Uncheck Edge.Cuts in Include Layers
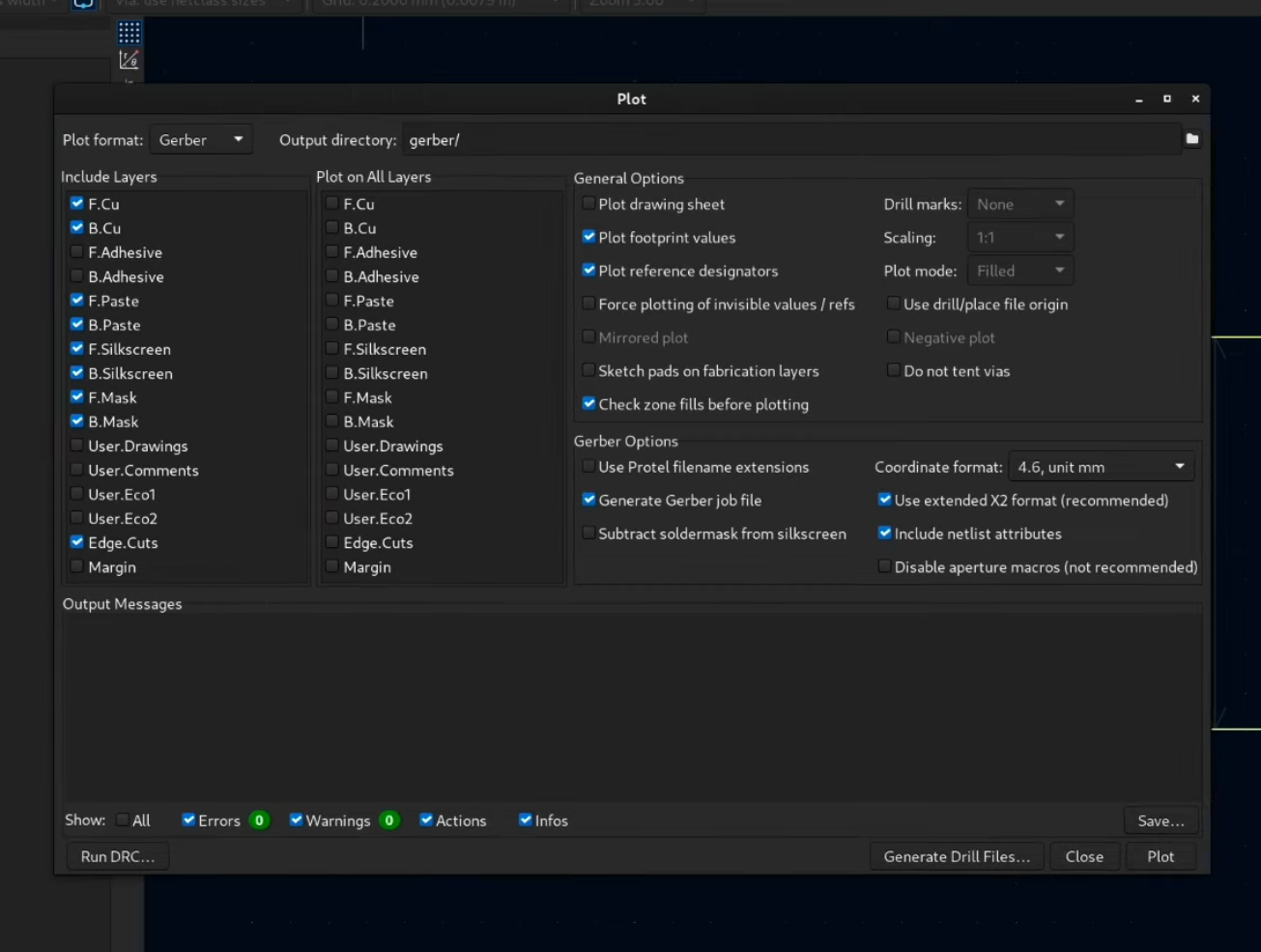This screenshot has width=1261, height=952. 77,542
